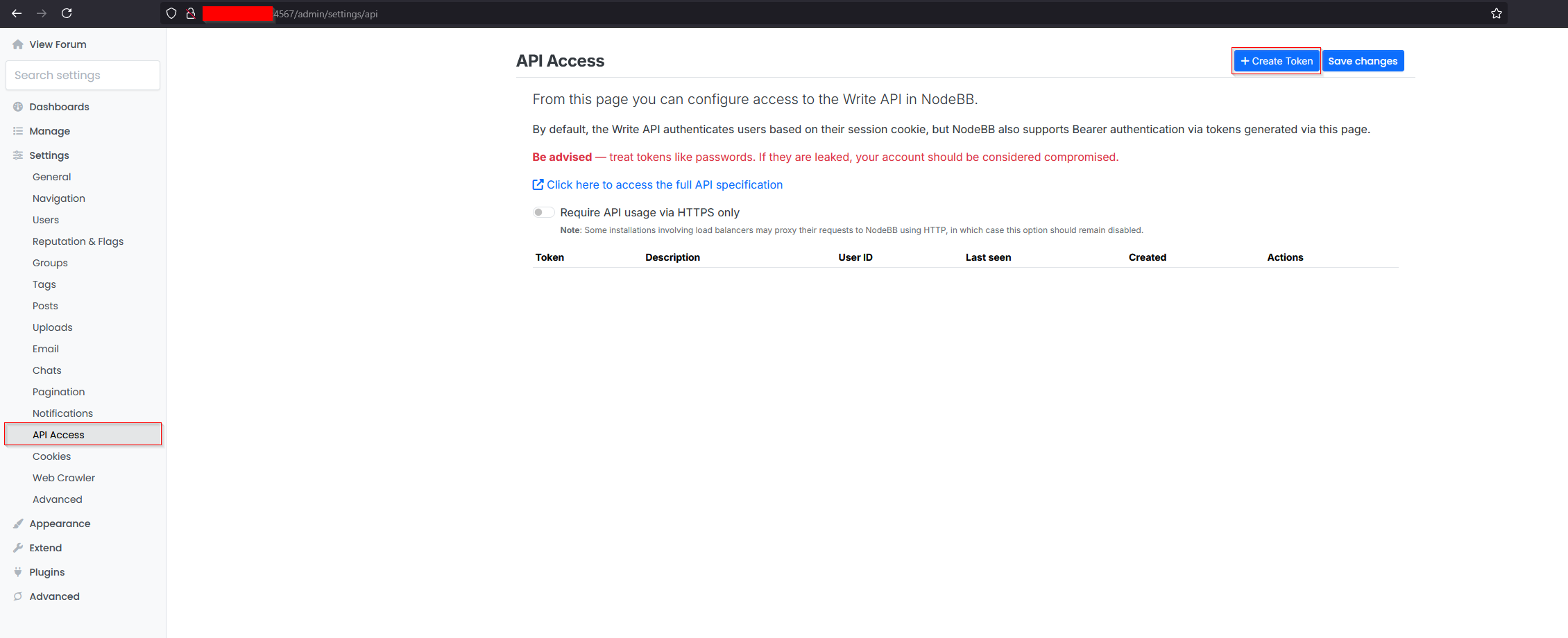Image resolution: width=1568 pixels, height=638 pixels.
Task: Select the Dashboards globe icon
Action: click(17, 106)
